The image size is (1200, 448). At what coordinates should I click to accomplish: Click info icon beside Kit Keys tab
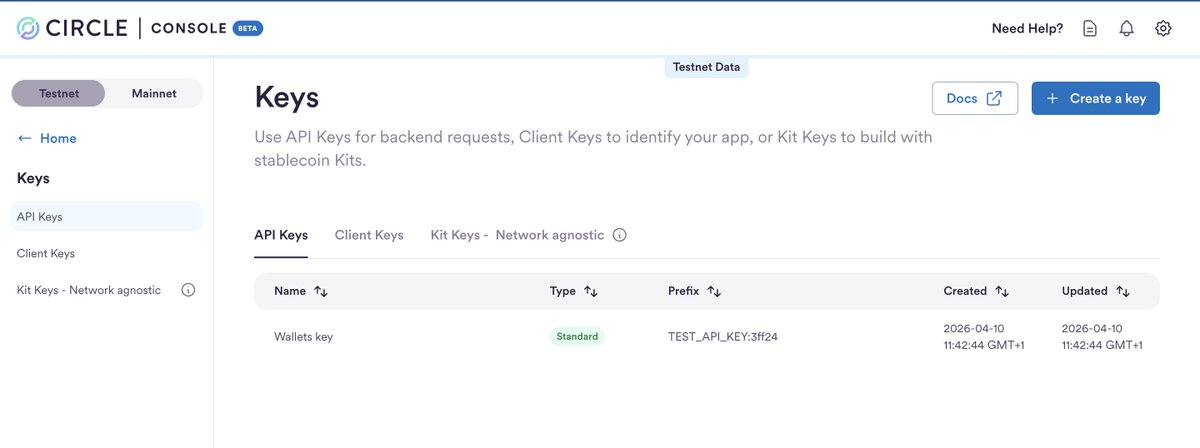[x=619, y=235]
